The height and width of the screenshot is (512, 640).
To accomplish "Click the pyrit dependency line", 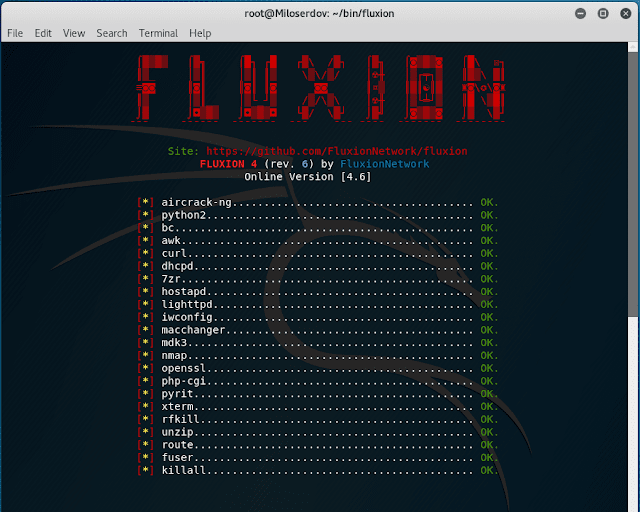I will coord(318,394).
